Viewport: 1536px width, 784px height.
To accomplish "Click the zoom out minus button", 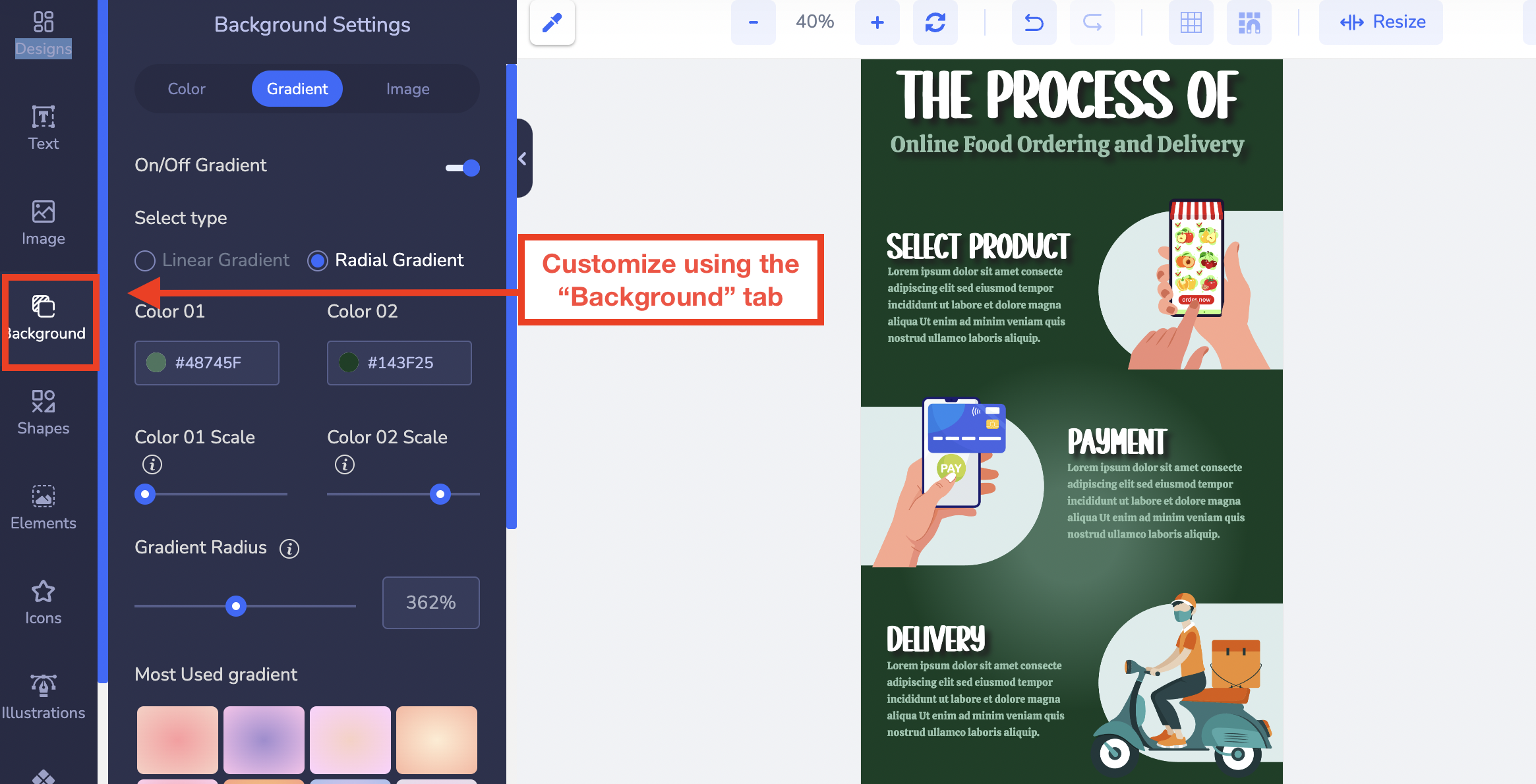I will click(x=753, y=23).
